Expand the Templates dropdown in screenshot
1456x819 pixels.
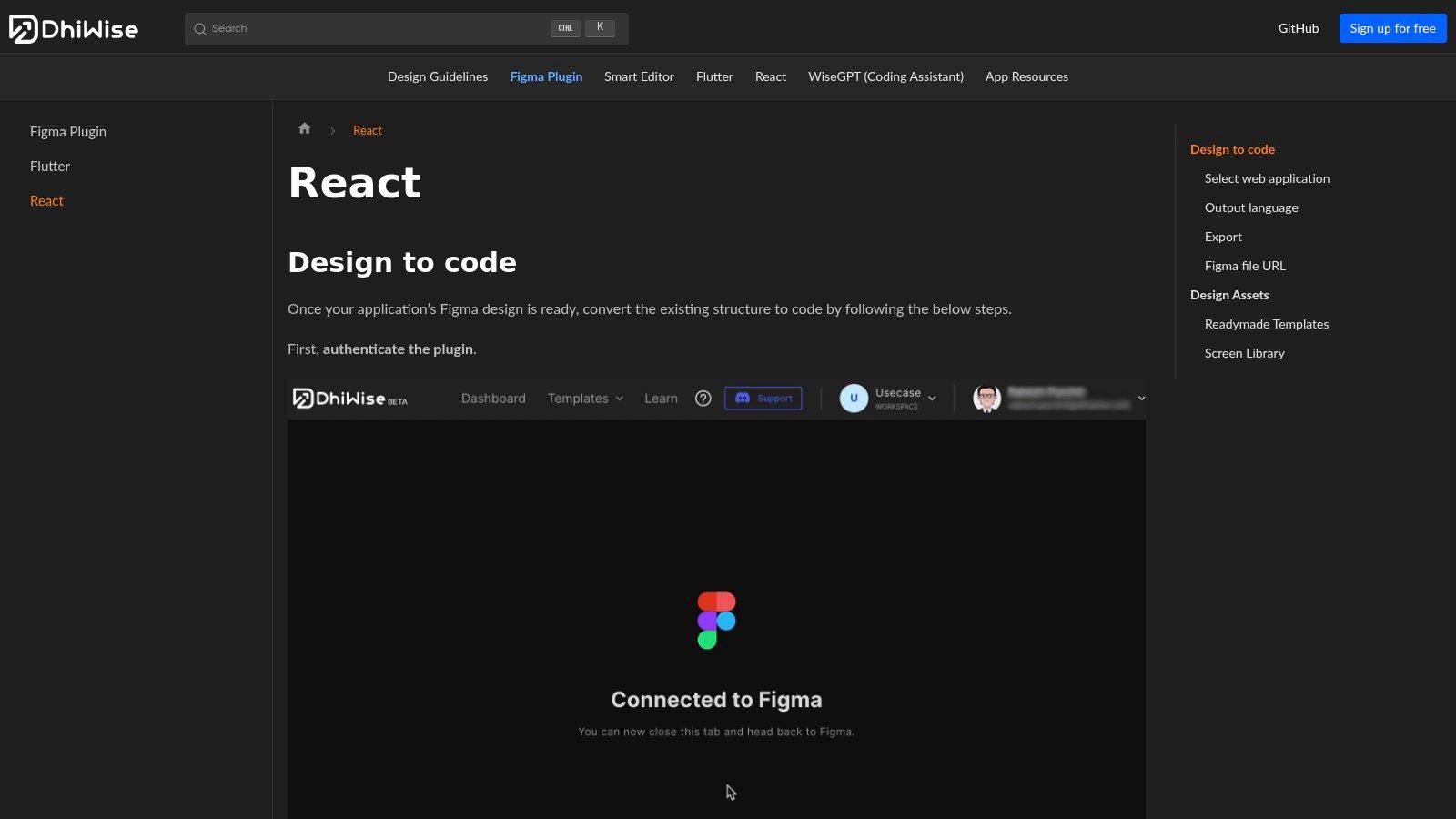586,399
